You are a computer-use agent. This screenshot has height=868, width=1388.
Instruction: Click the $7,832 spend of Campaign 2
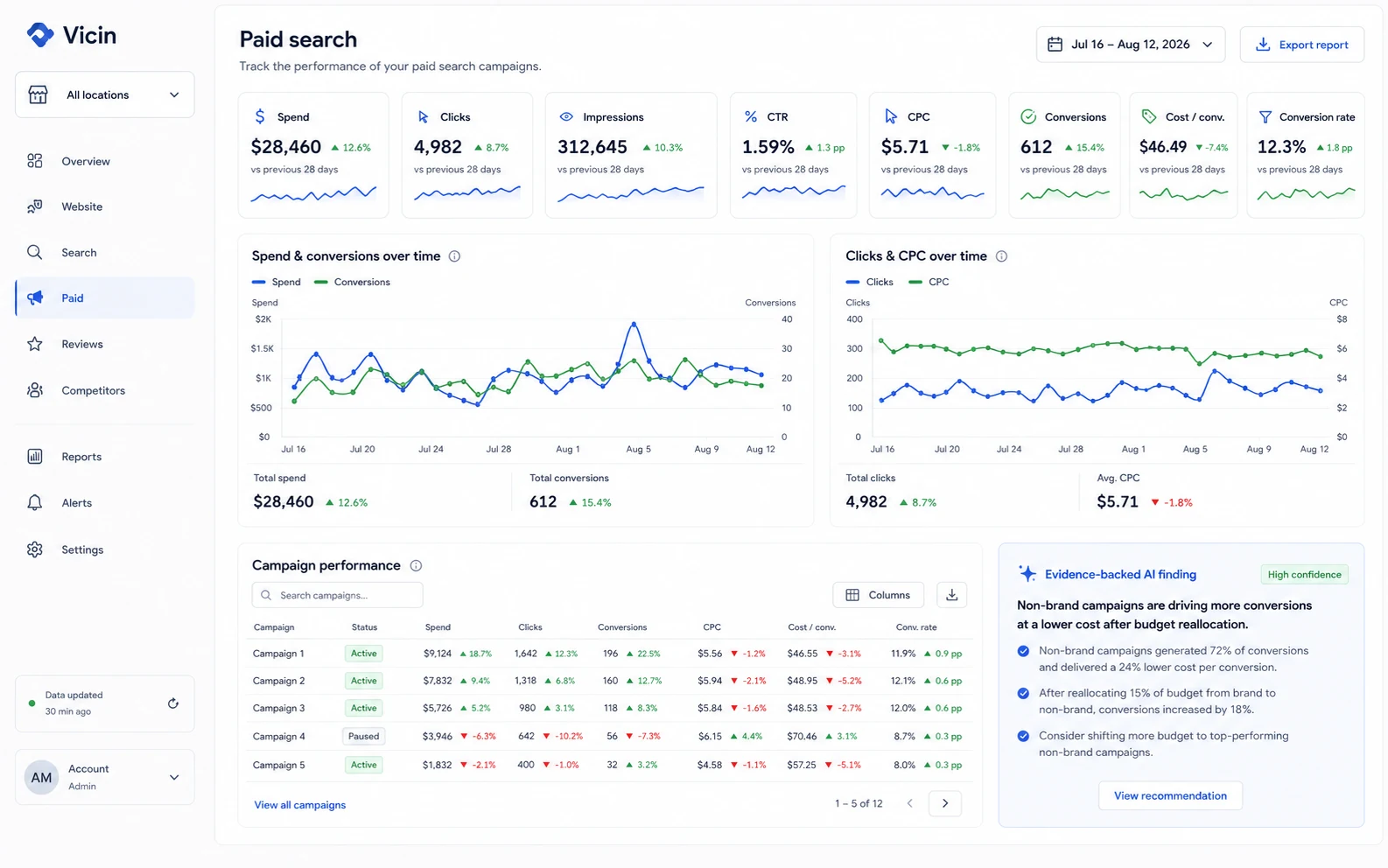(x=438, y=681)
